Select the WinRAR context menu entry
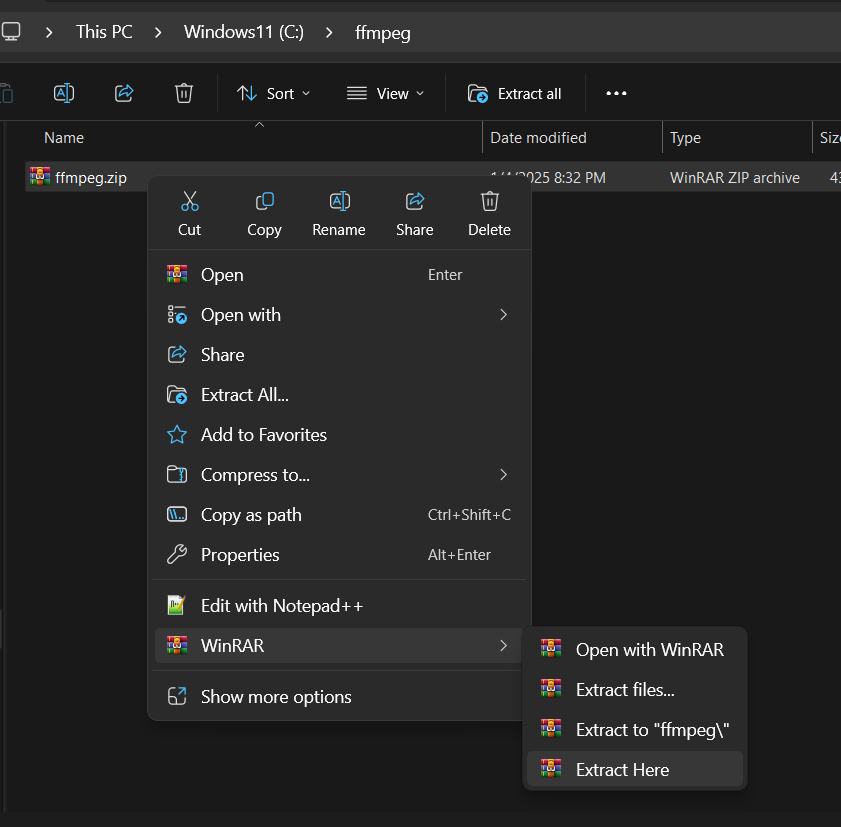This screenshot has width=841, height=827. [339, 645]
